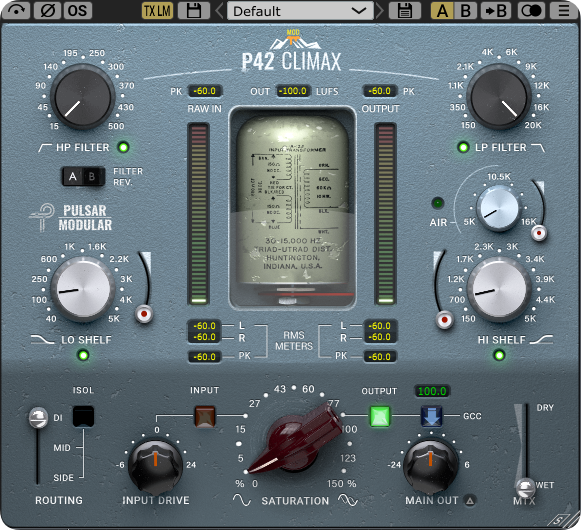Go to next preset with right arrow
The width and height of the screenshot is (581, 530).
(380, 11)
